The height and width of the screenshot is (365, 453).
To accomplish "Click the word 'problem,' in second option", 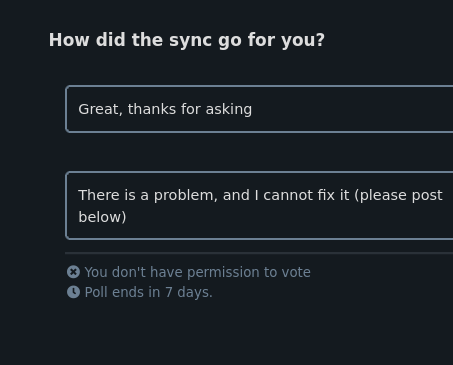I will (185, 195).
